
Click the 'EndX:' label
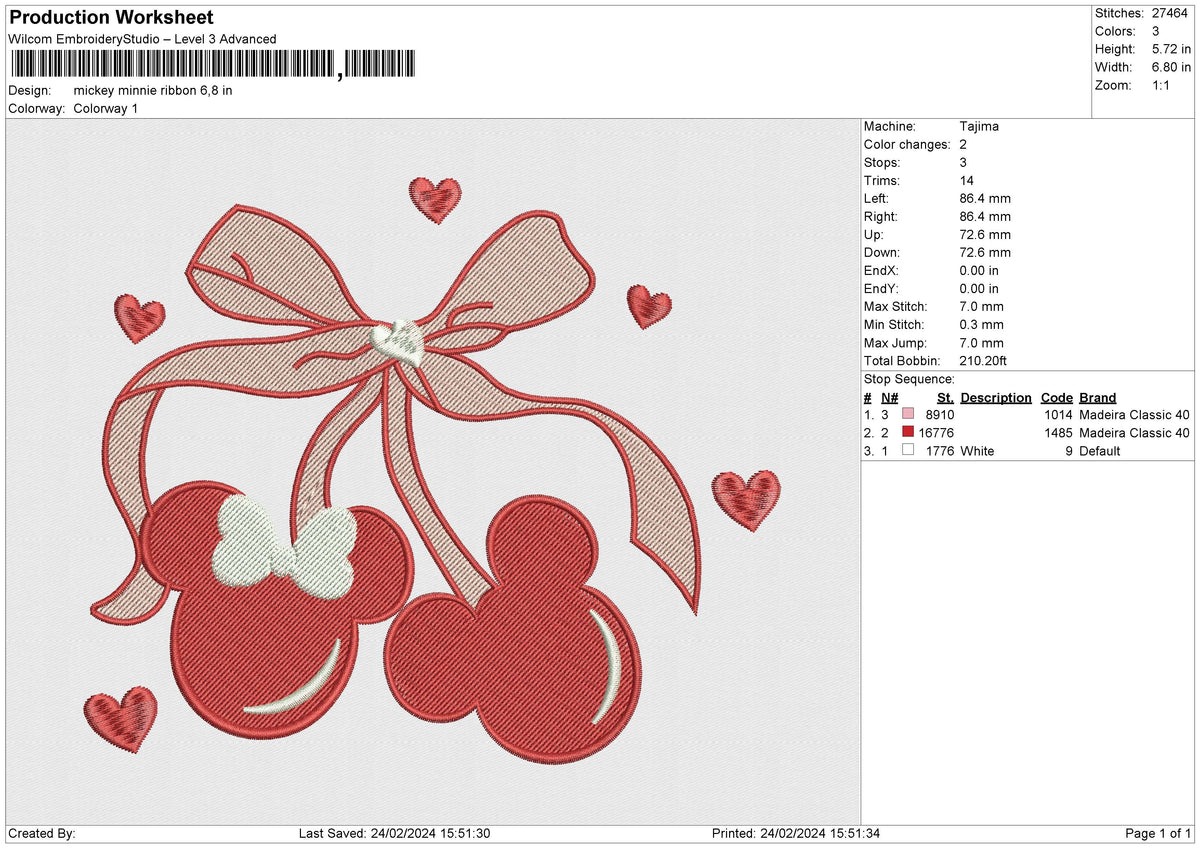(x=882, y=271)
